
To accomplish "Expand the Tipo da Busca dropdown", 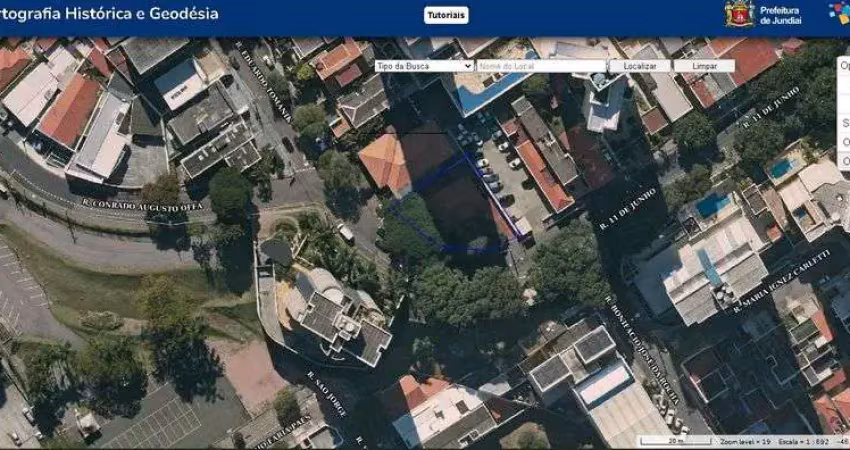I will (423, 66).
